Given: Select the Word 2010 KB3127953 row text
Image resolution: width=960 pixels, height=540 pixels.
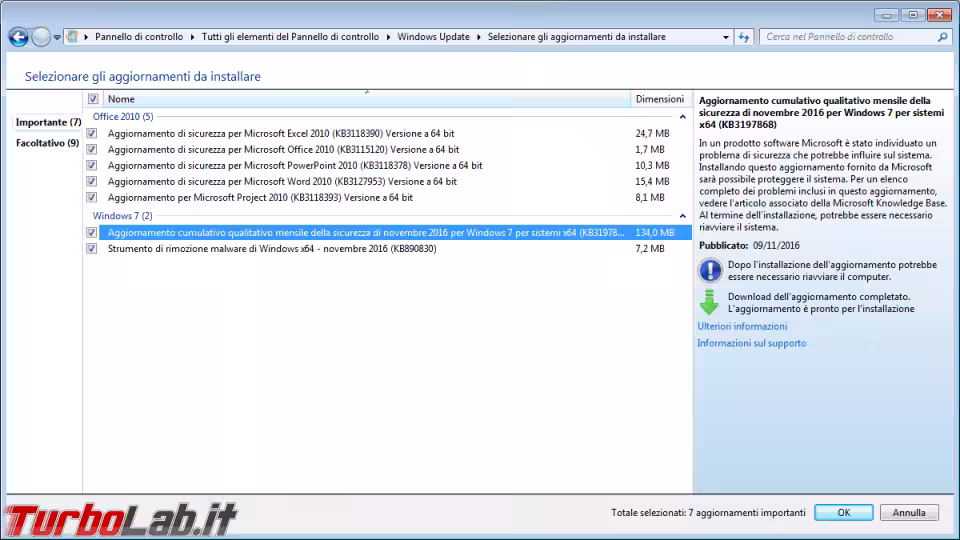Looking at the screenshot, I should pos(282,181).
